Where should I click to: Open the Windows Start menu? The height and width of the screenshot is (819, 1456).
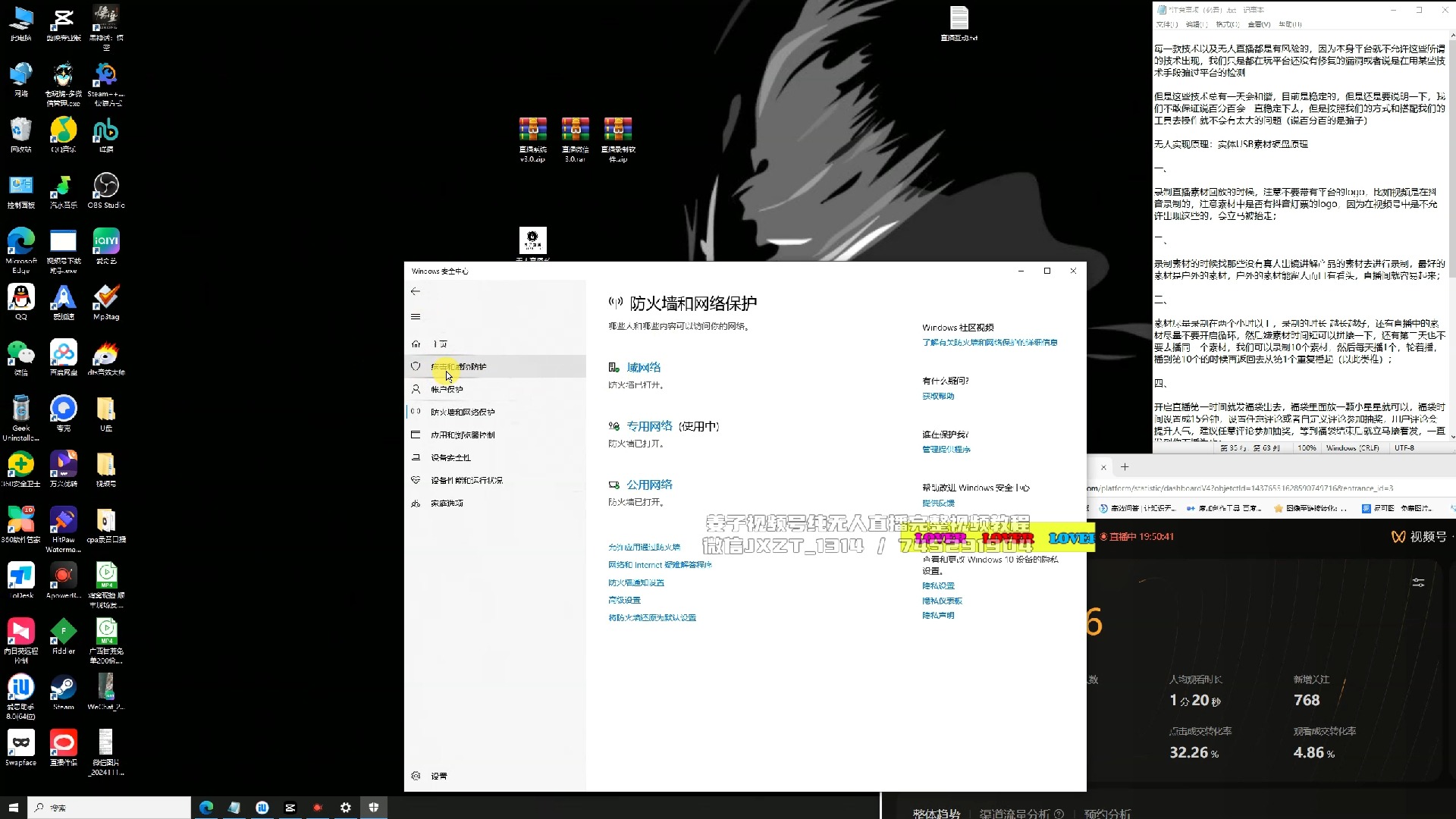point(13,808)
